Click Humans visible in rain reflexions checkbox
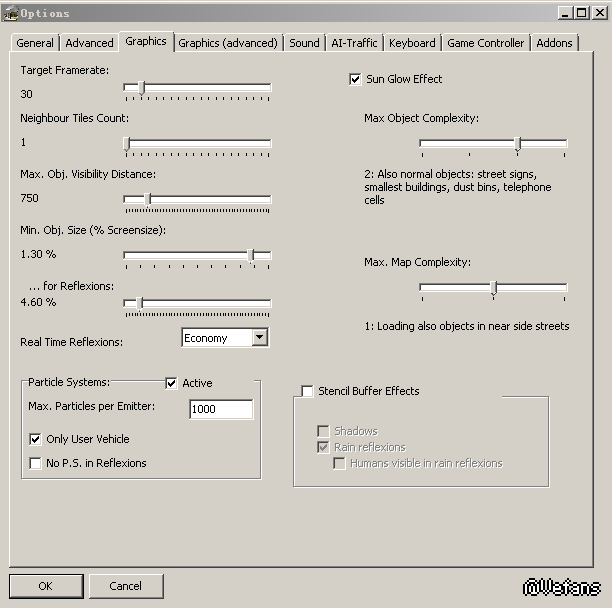Screen dimensions: 612x608 (x=339, y=464)
